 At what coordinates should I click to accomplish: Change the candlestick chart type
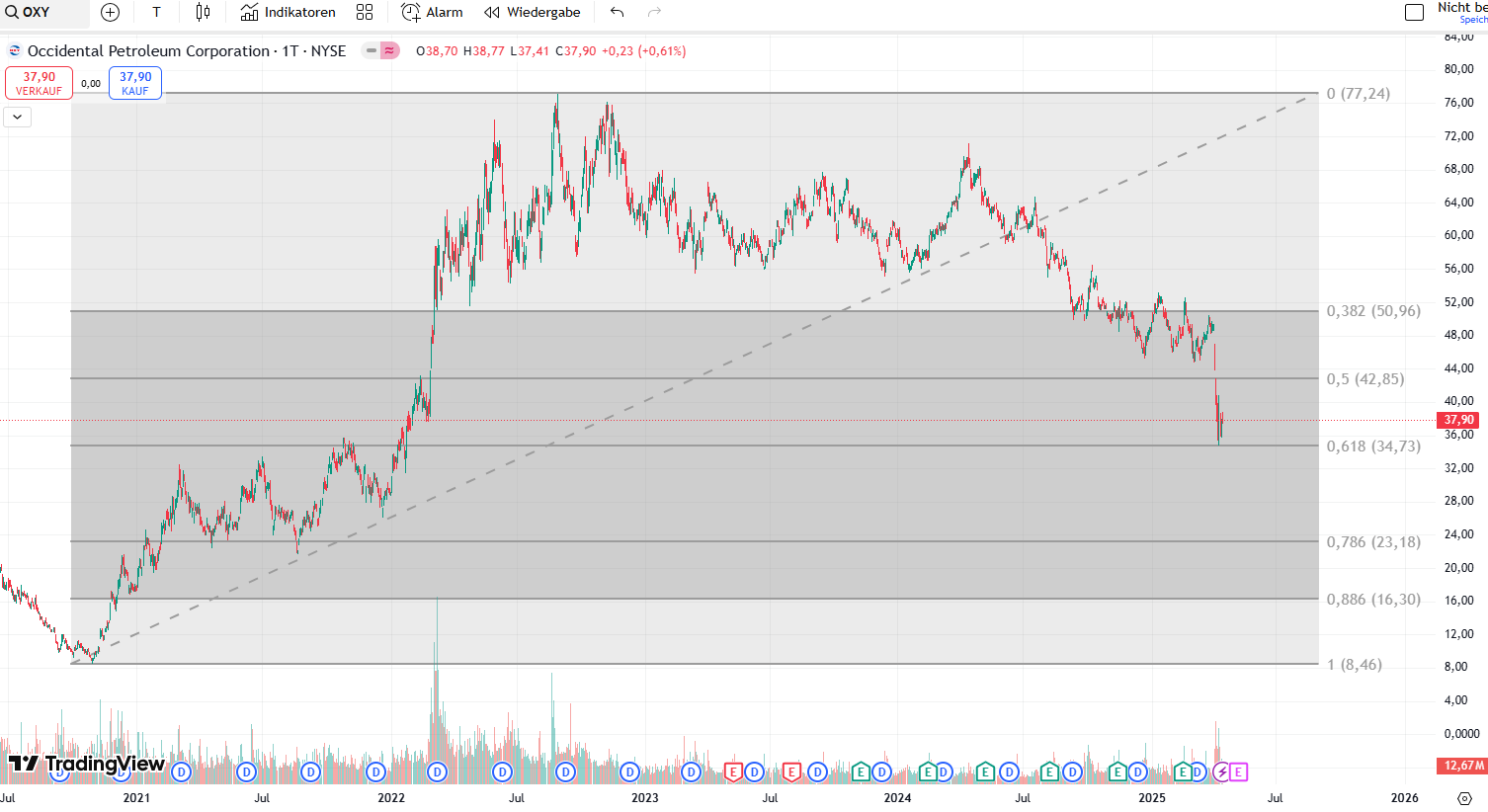203,12
